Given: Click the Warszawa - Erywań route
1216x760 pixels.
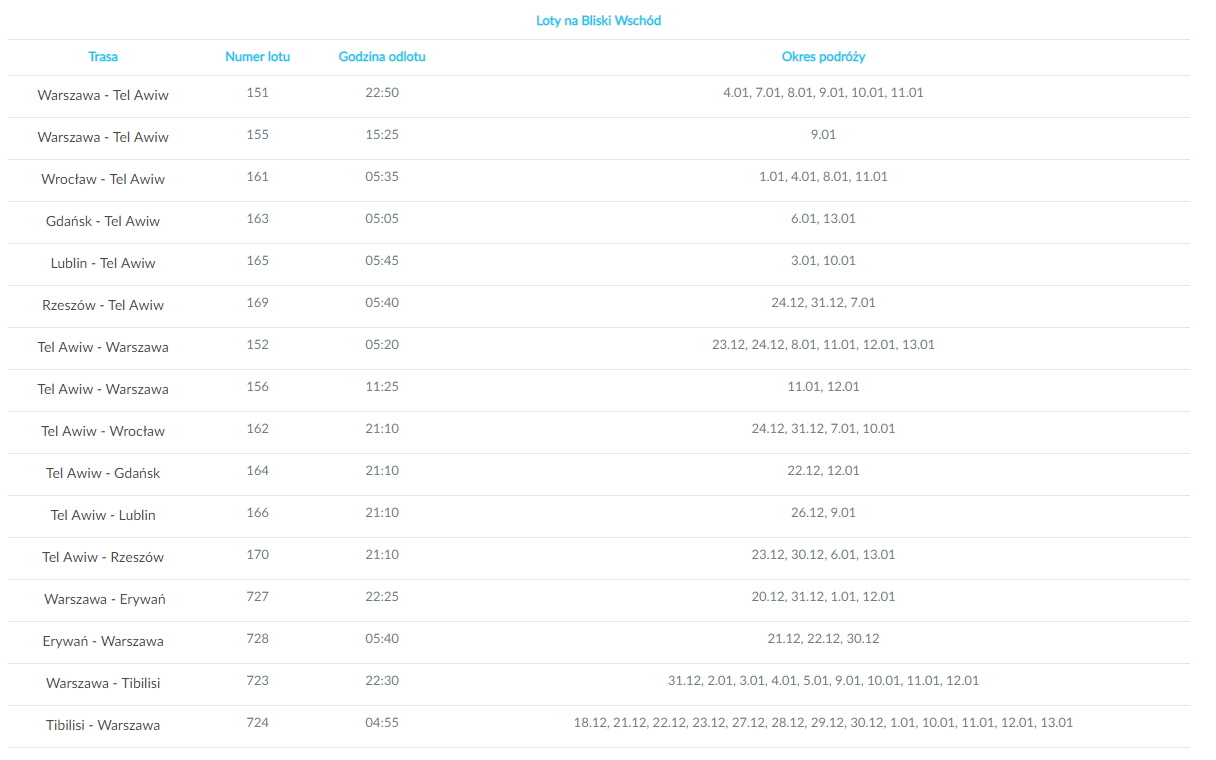Looking at the screenshot, I should (x=104, y=600).
